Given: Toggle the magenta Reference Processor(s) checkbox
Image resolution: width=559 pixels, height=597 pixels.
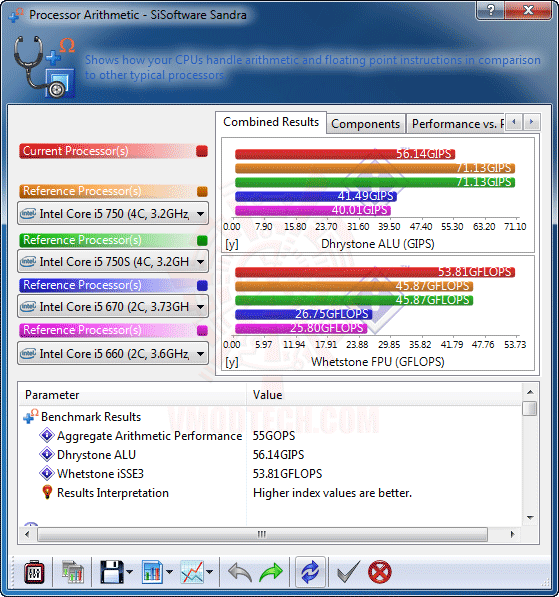Looking at the screenshot, I should click(x=202, y=330).
